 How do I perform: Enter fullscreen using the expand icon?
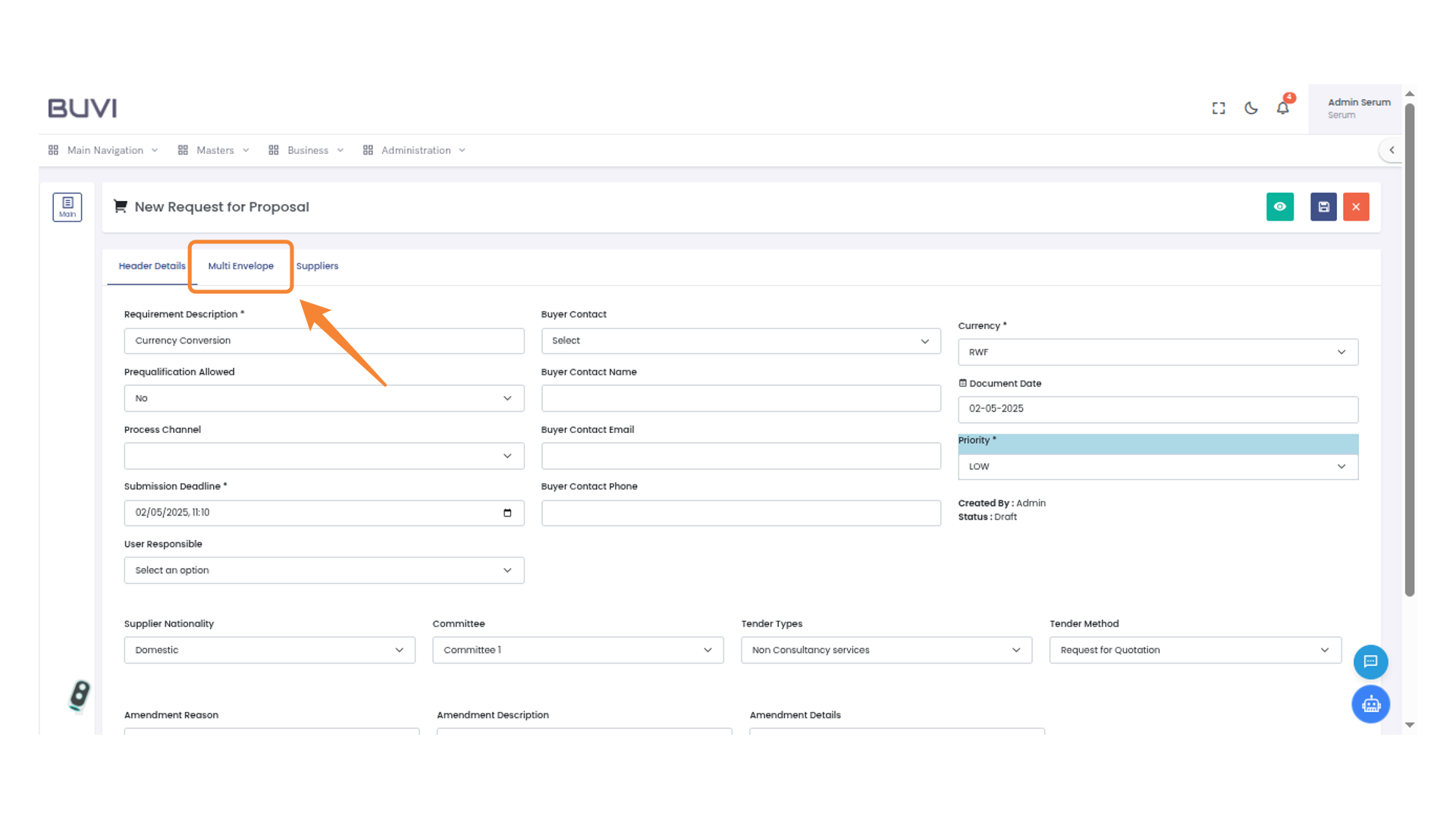[x=1219, y=108]
